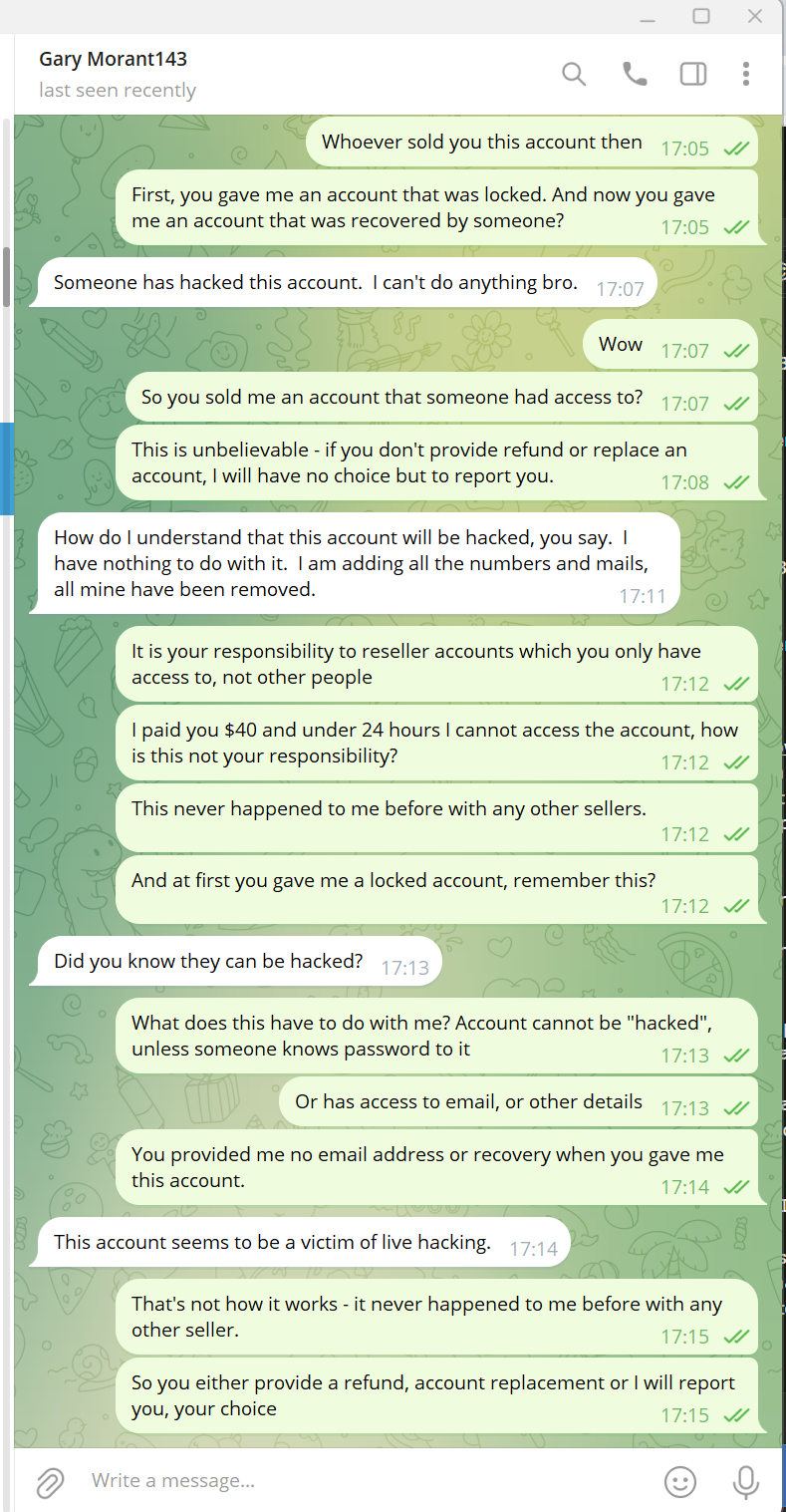This screenshot has height=1512, width=786.
Task: Record a voice message with microphone icon
Action: tap(745, 1481)
